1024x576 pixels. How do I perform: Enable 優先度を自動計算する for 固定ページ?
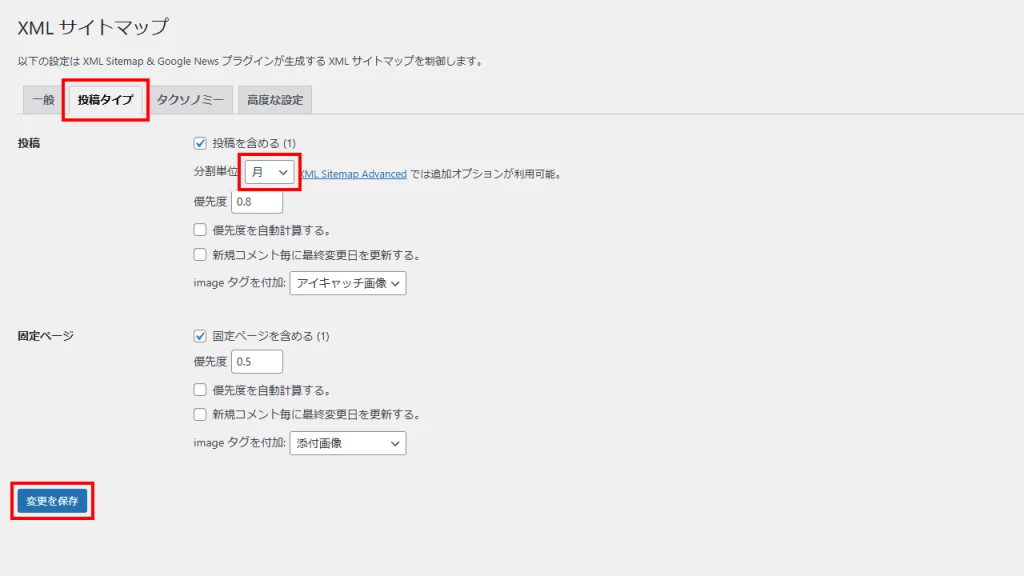(200, 390)
